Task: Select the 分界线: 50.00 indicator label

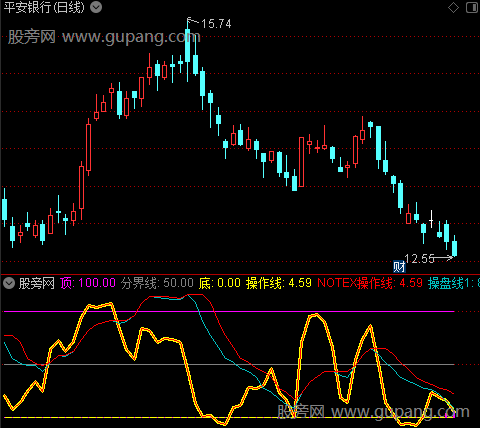Action: pyautogui.click(x=157, y=283)
